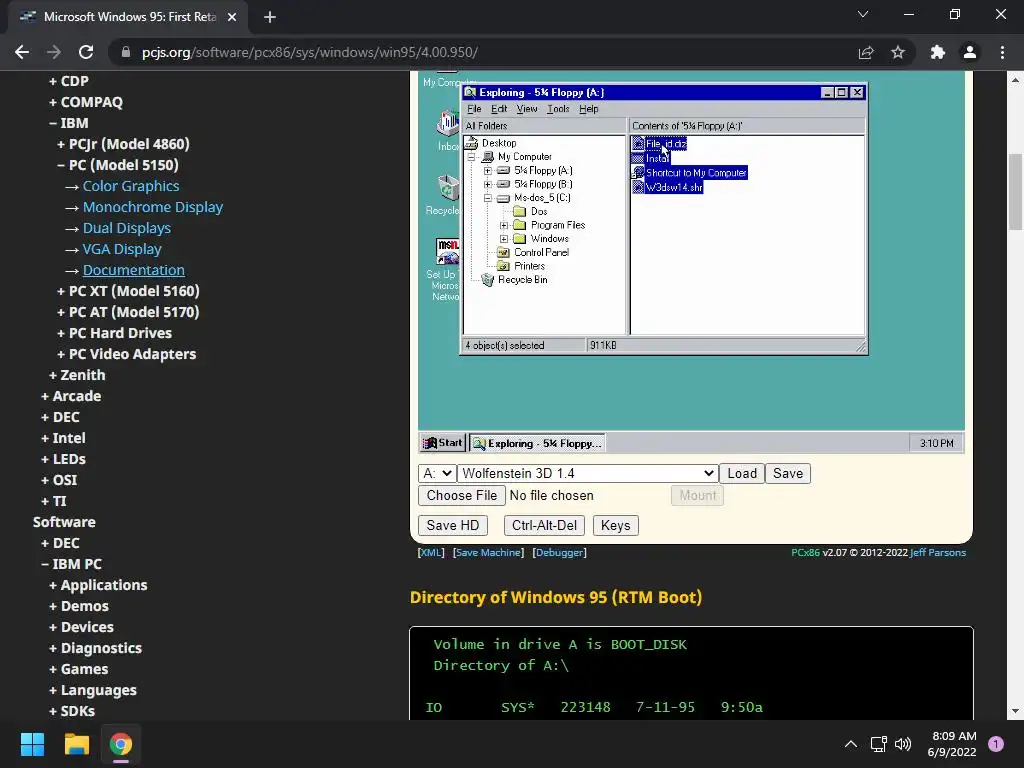Open the Monochrome Display sidebar link
Viewport: 1024px width, 768px height.
tap(153, 207)
